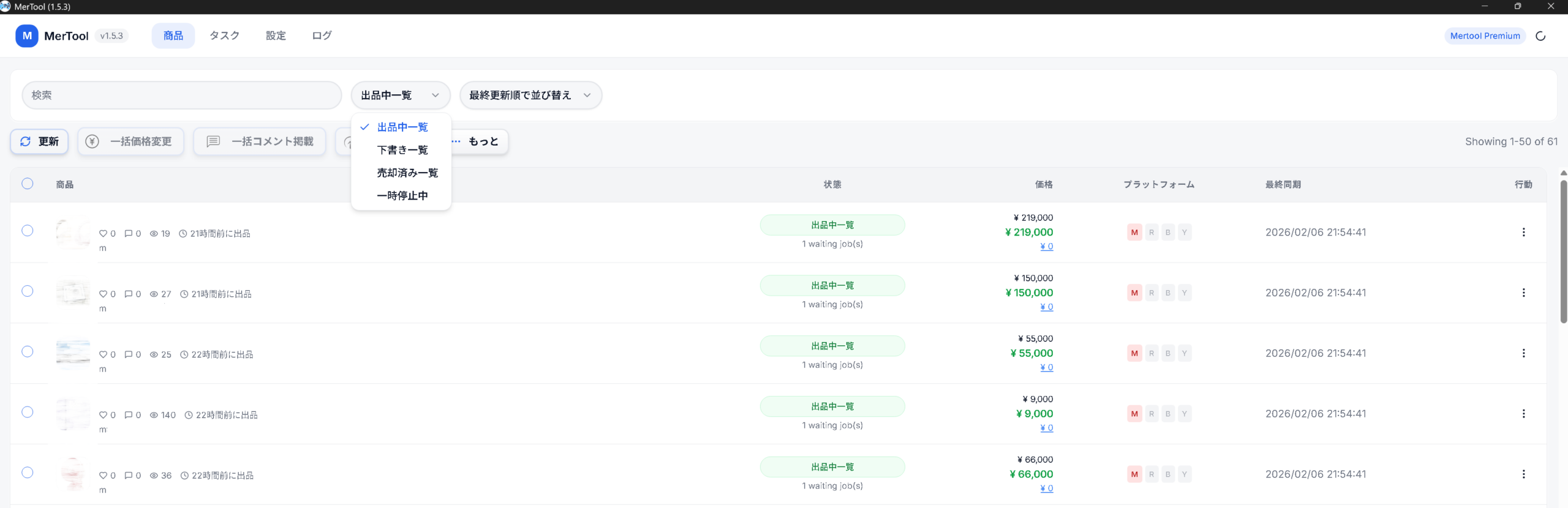Screen dimensions: 1568x508
Task: Focus the 検索 search input field
Action: 181,95
